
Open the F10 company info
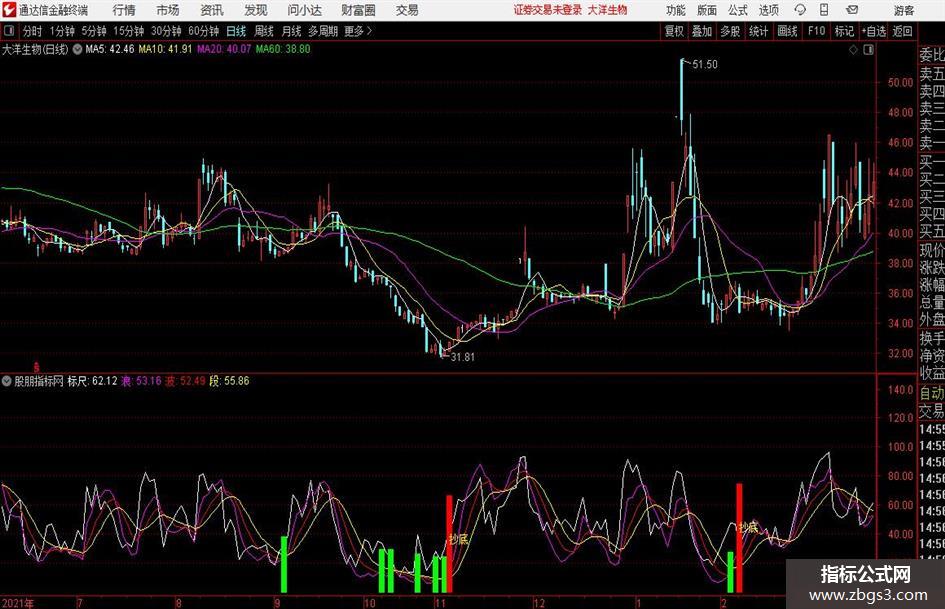coord(817,31)
